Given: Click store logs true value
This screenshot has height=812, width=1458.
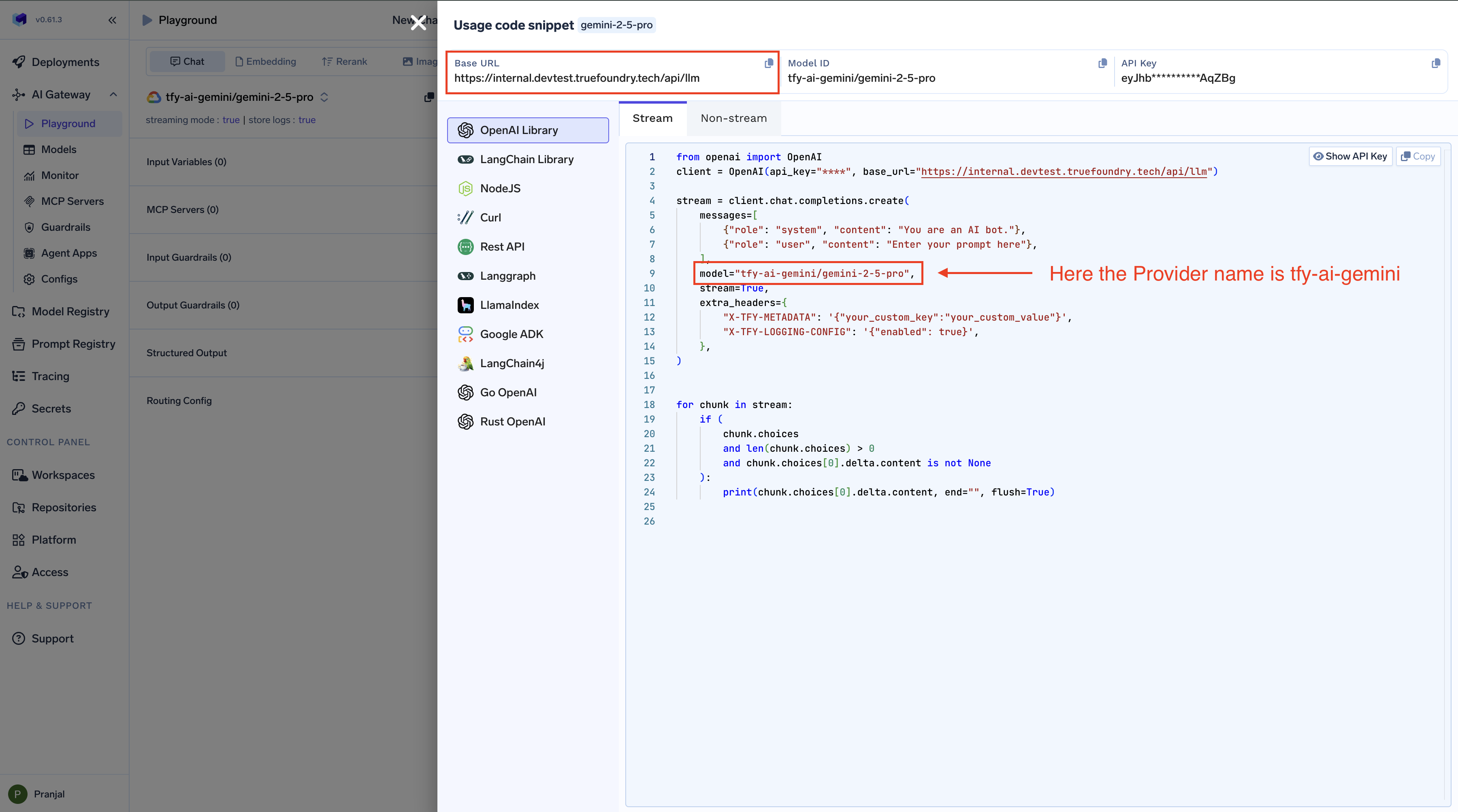Looking at the screenshot, I should [x=307, y=120].
